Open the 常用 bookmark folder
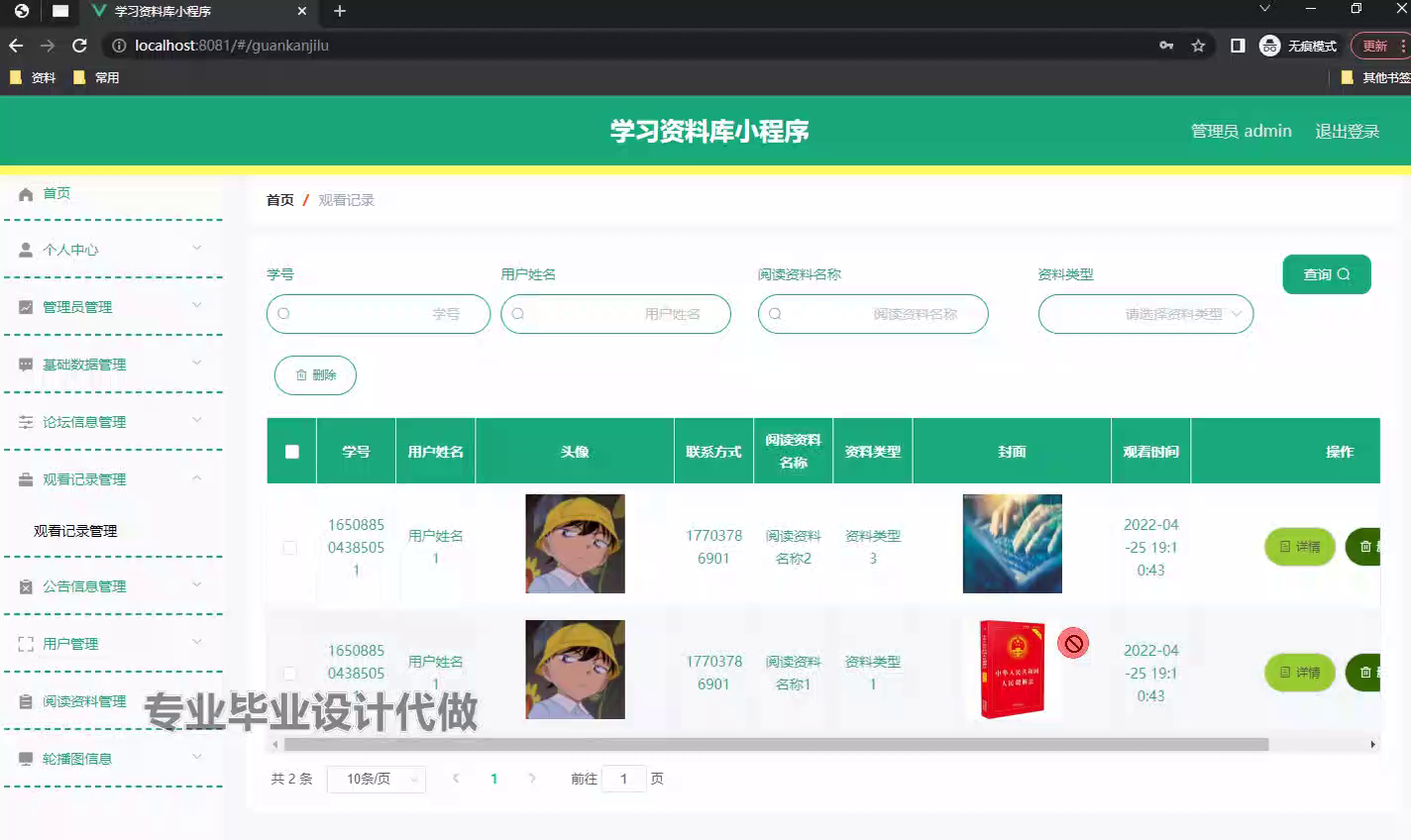The height and width of the screenshot is (840, 1411). (x=96, y=77)
